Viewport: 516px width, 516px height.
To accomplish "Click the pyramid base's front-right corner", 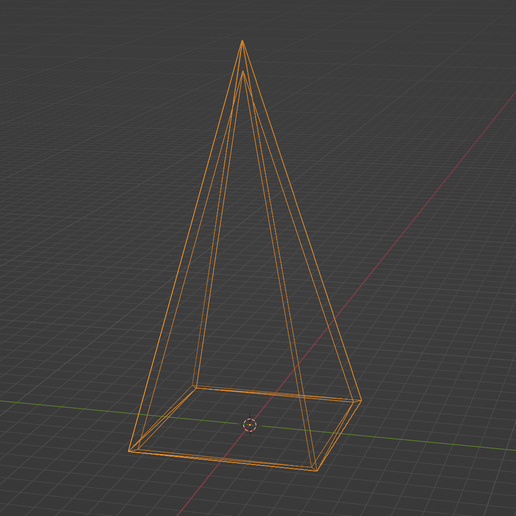I will click(x=316, y=470).
